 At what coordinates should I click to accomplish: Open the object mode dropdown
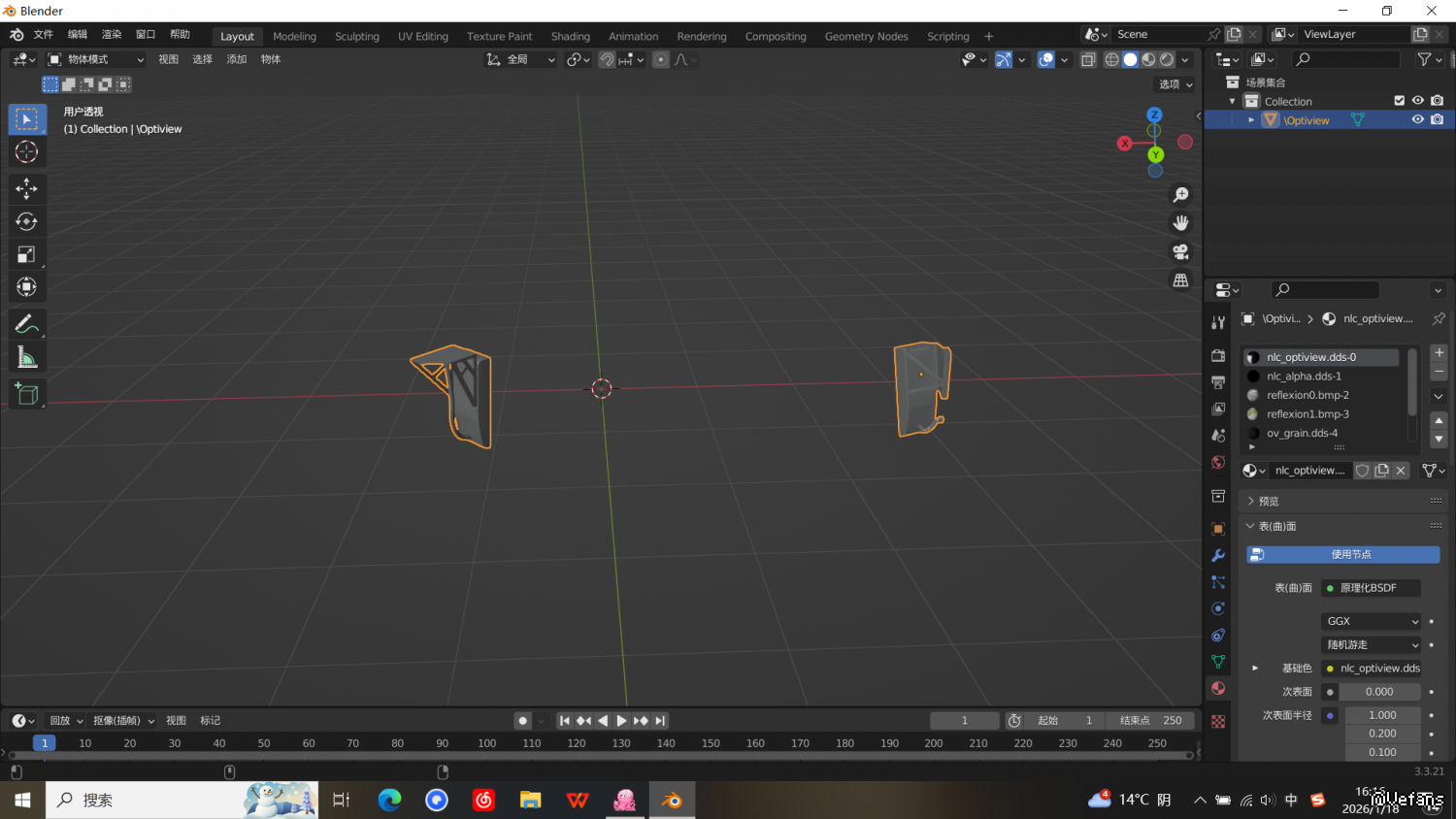96,60
